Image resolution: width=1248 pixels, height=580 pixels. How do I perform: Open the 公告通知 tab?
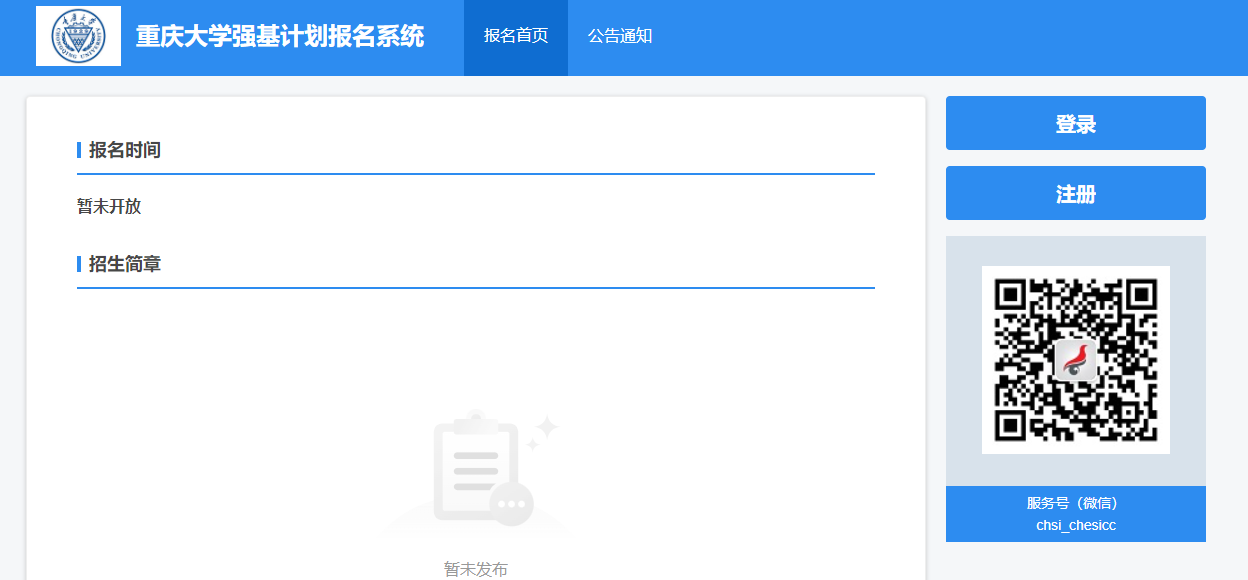pos(620,37)
